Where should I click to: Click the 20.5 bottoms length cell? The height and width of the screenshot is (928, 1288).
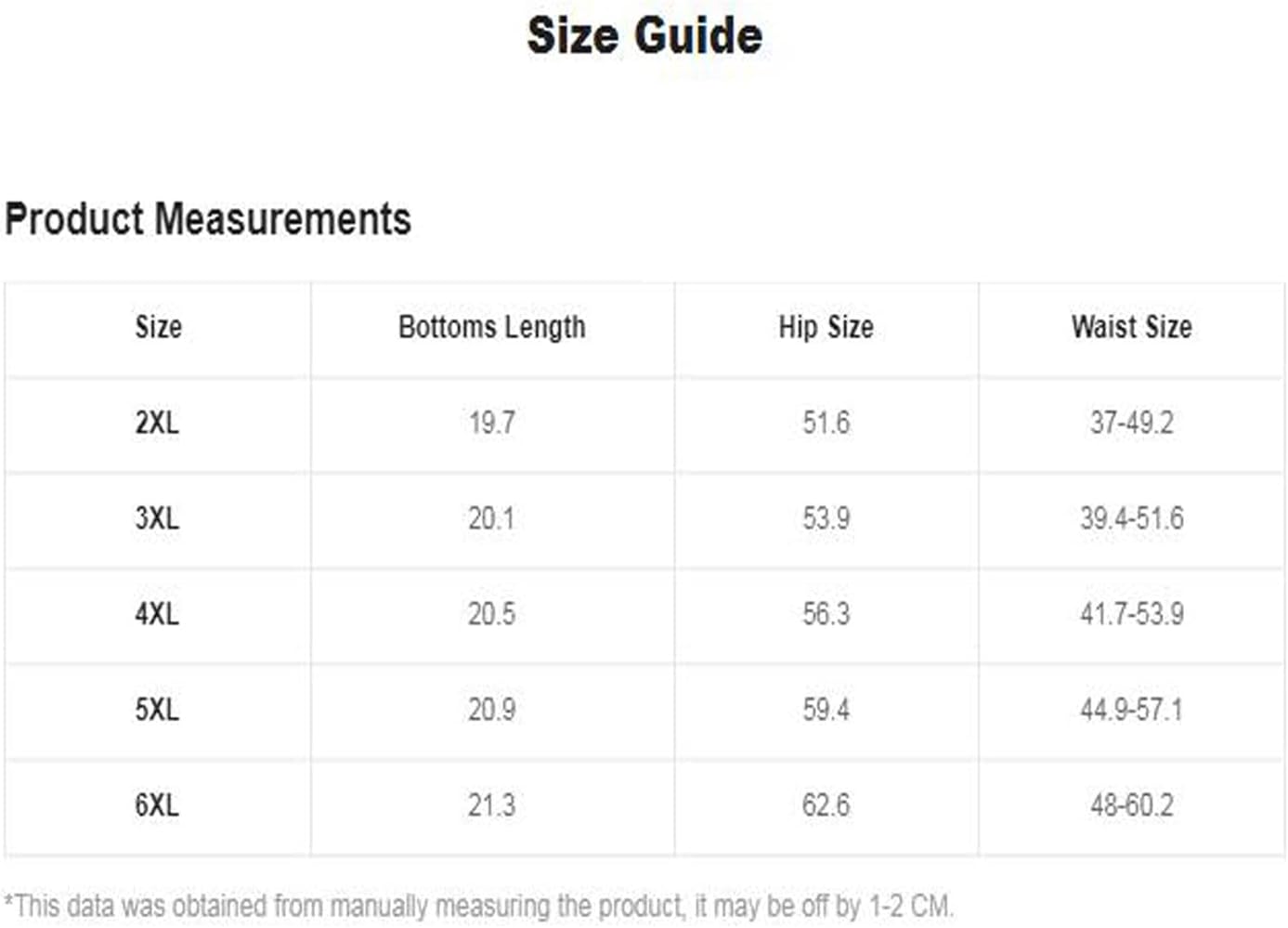pyautogui.click(x=491, y=614)
